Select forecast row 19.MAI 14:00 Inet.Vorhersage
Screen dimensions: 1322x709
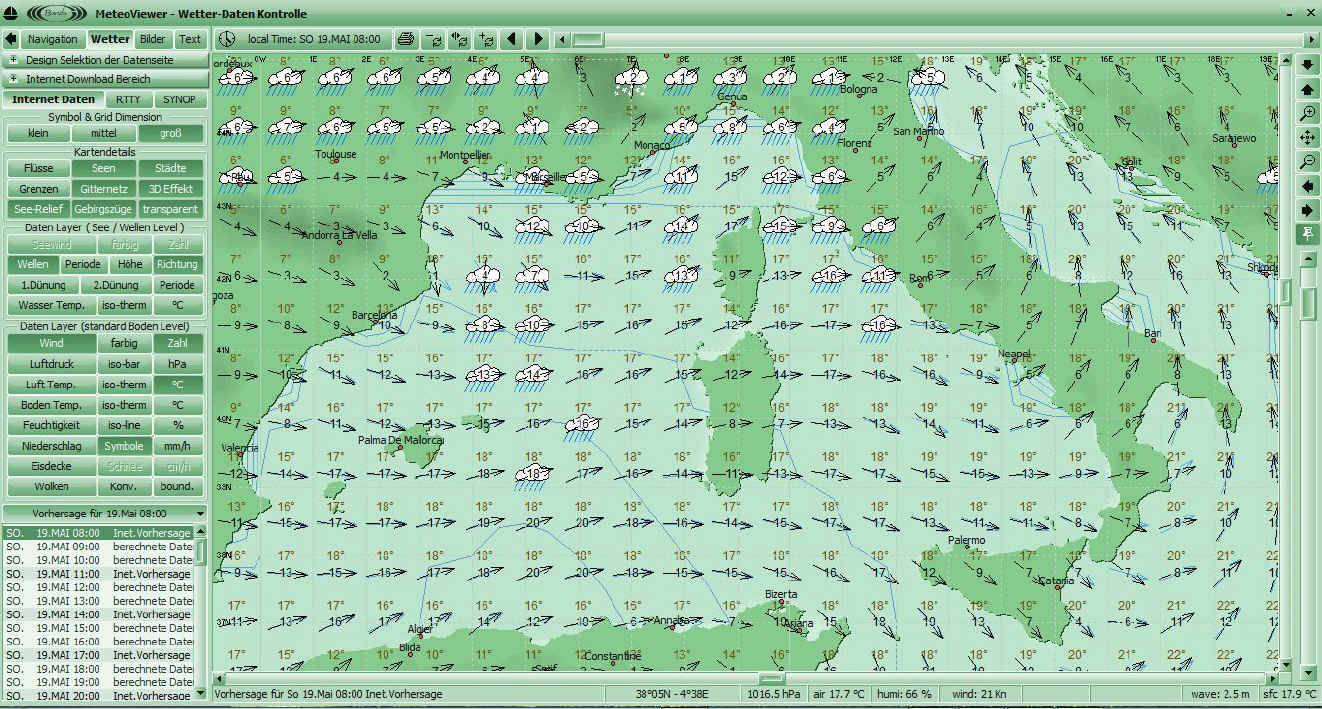coord(98,614)
